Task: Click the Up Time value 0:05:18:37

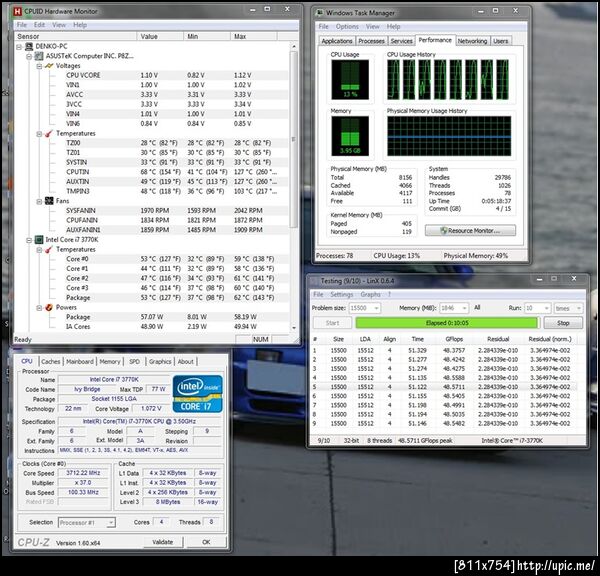Action: pyautogui.click(x=496, y=201)
